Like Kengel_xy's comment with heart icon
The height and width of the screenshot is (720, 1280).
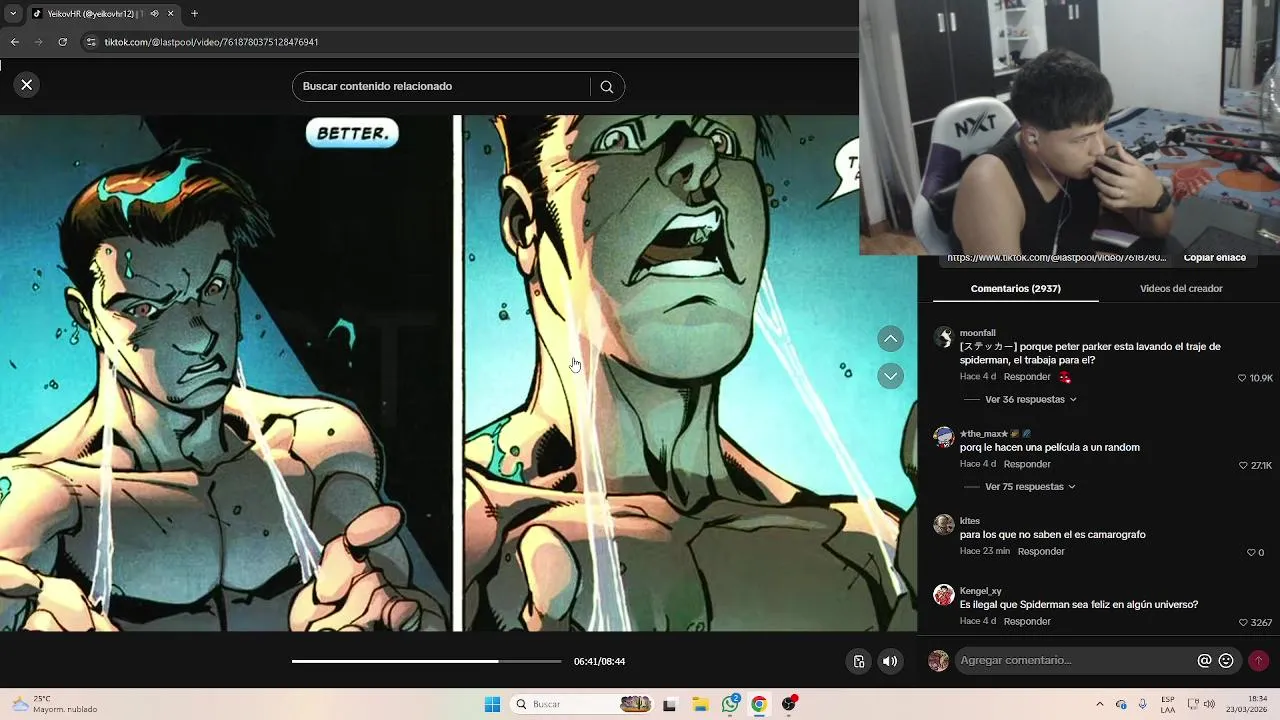pyautogui.click(x=1243, y=623)
